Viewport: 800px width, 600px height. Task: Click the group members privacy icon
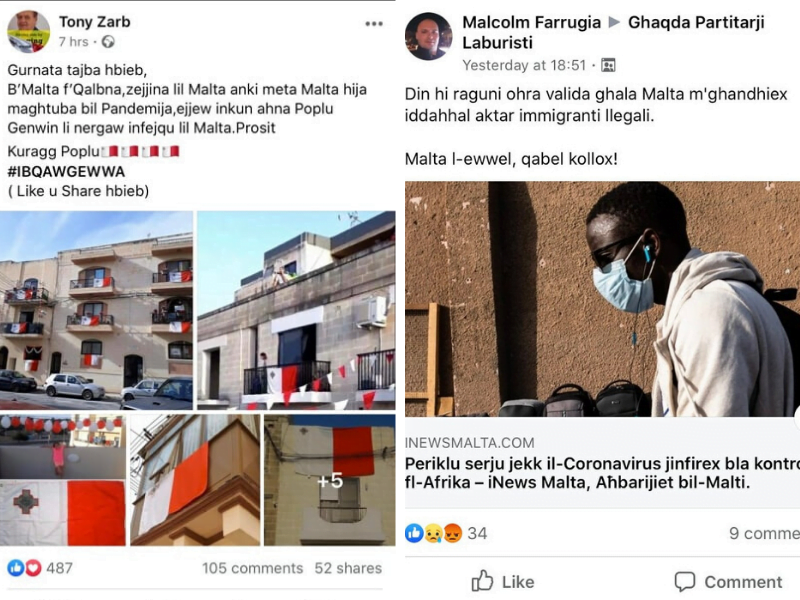point(608,65)
